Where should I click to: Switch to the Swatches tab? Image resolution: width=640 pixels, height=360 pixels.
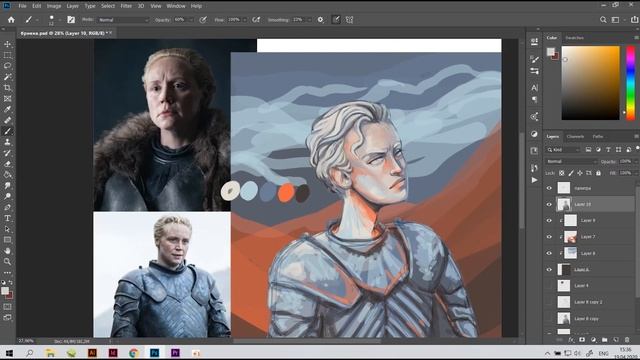[x=574, y=38]
